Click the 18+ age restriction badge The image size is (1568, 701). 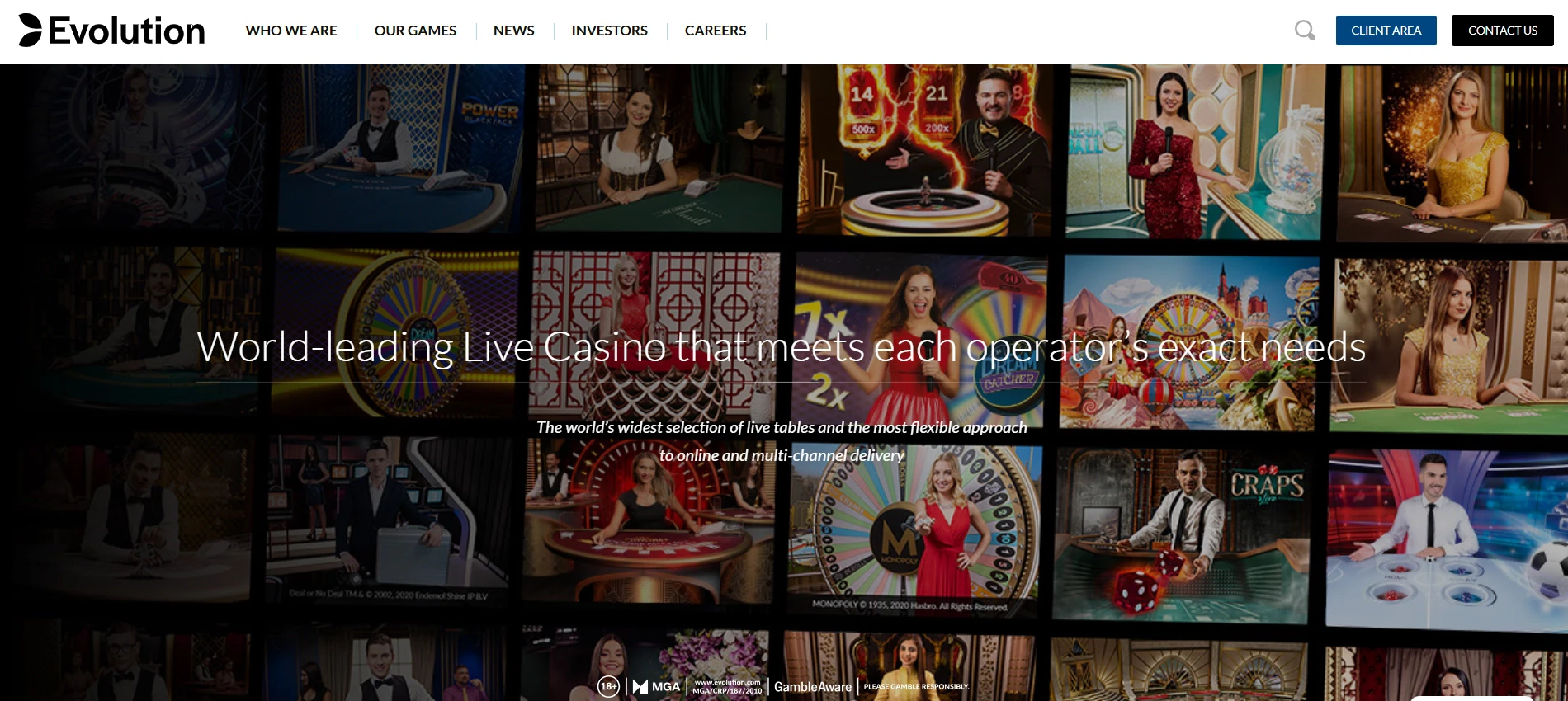coord(608,686)
